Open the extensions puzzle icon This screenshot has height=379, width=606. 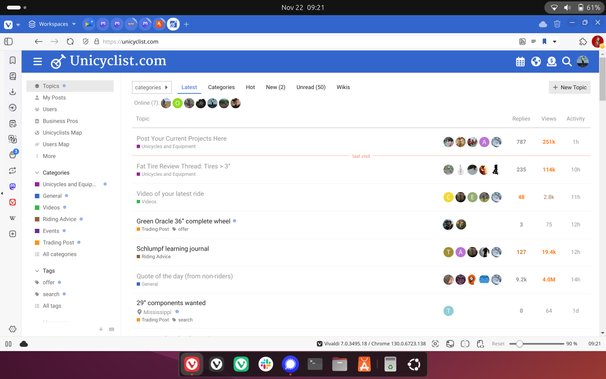click(583, 41)
